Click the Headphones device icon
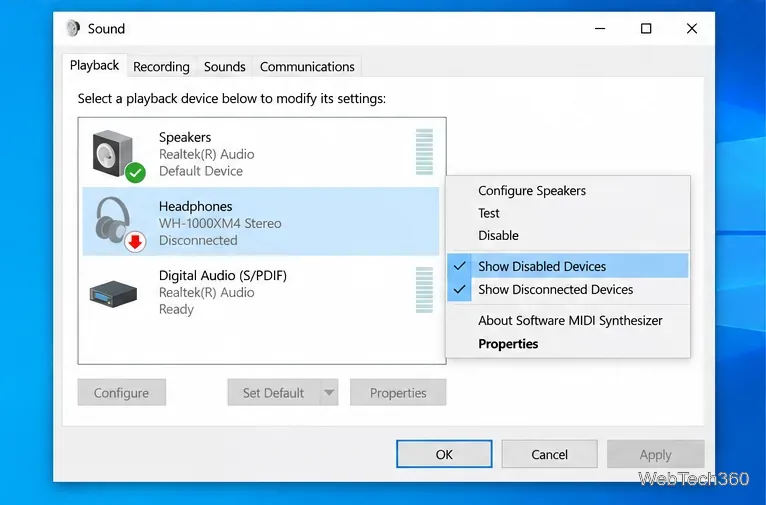Viewport: 766px width, 505px height. click(113, 221)
